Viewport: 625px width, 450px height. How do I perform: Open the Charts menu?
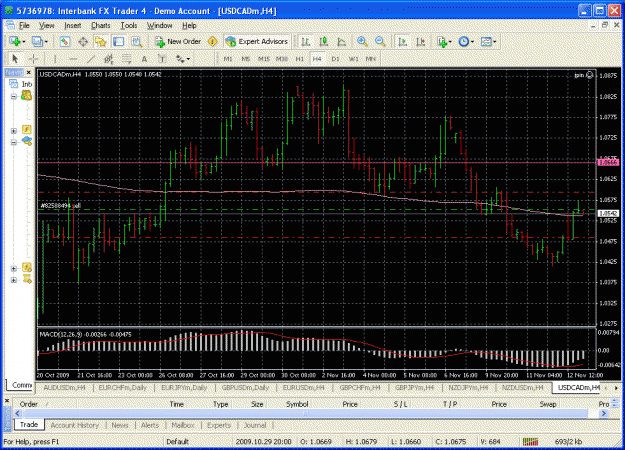click(x=100, y=26)
